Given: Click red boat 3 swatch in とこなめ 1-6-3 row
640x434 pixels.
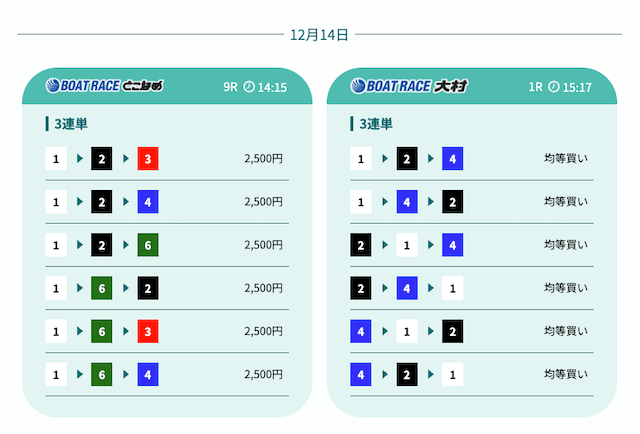Looking at the screenshot, I should click(x=148, y=331).
